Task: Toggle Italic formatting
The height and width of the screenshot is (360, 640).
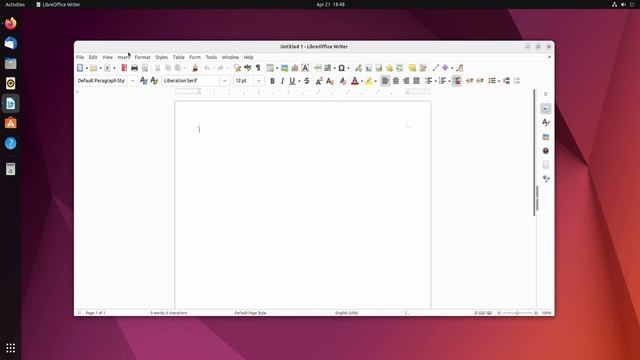Action: (x=282, y=81)
